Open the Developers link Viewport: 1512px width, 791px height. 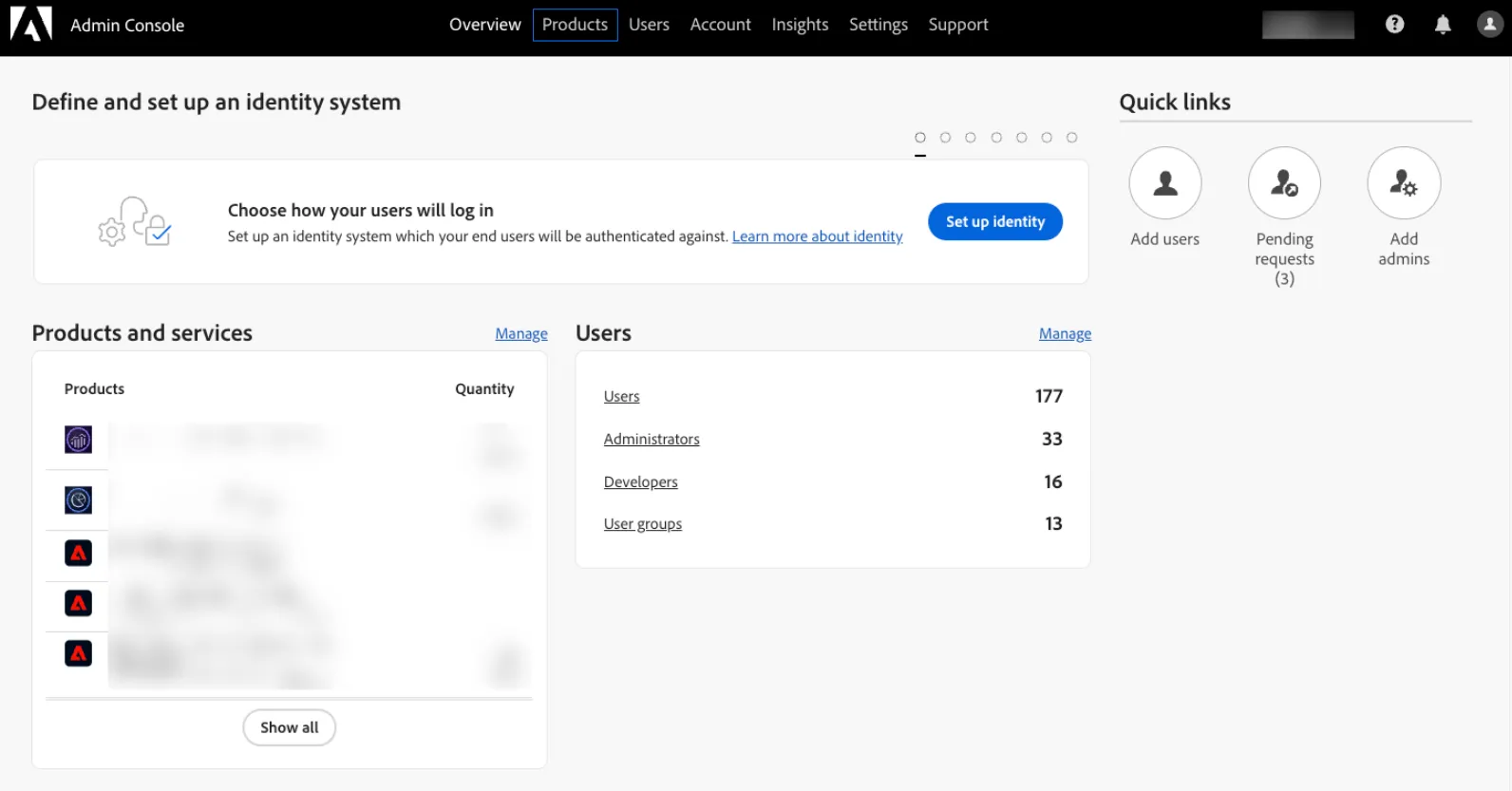point(641,481)
